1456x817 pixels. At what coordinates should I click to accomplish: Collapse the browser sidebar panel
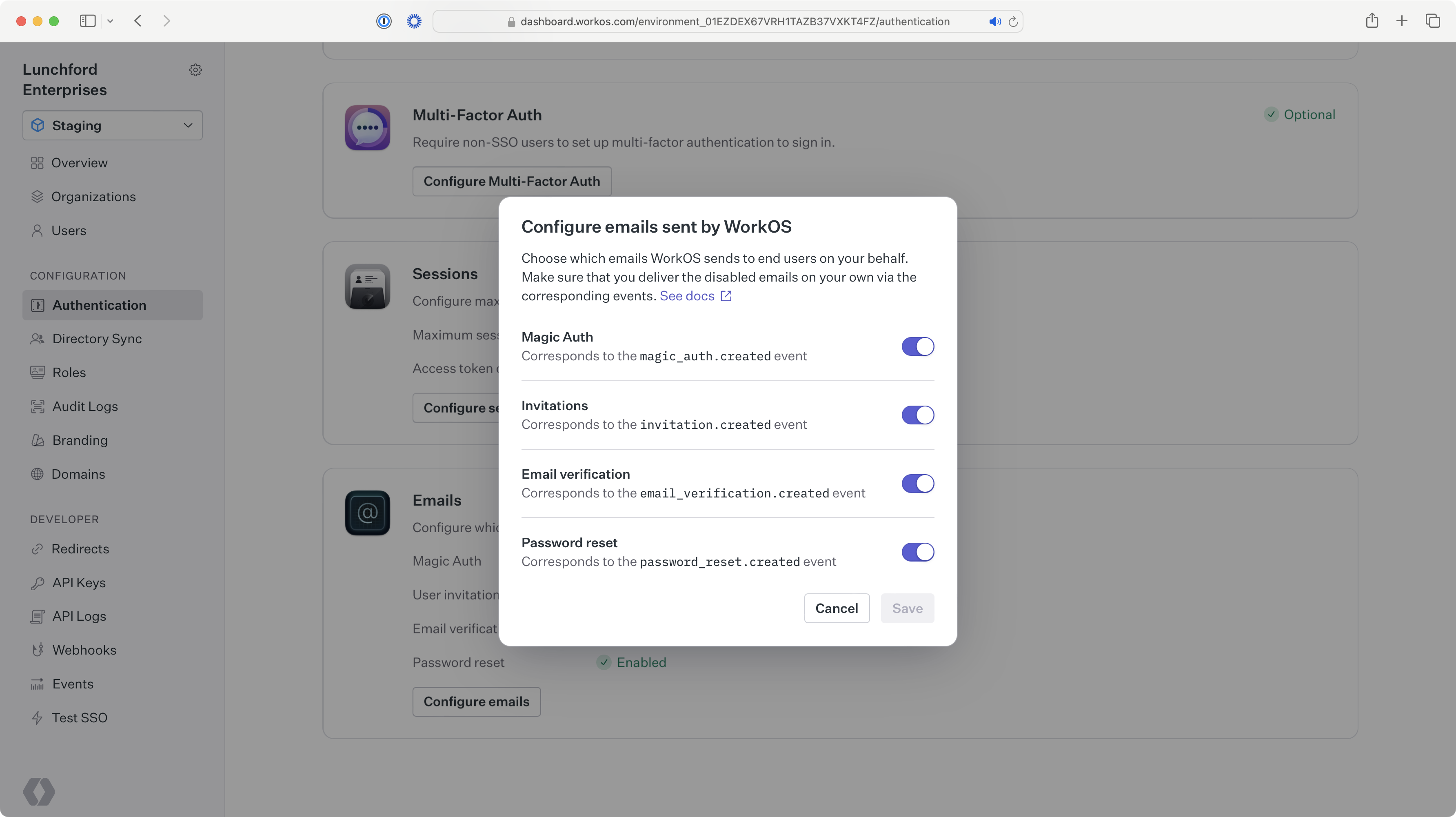click(88, 21)
